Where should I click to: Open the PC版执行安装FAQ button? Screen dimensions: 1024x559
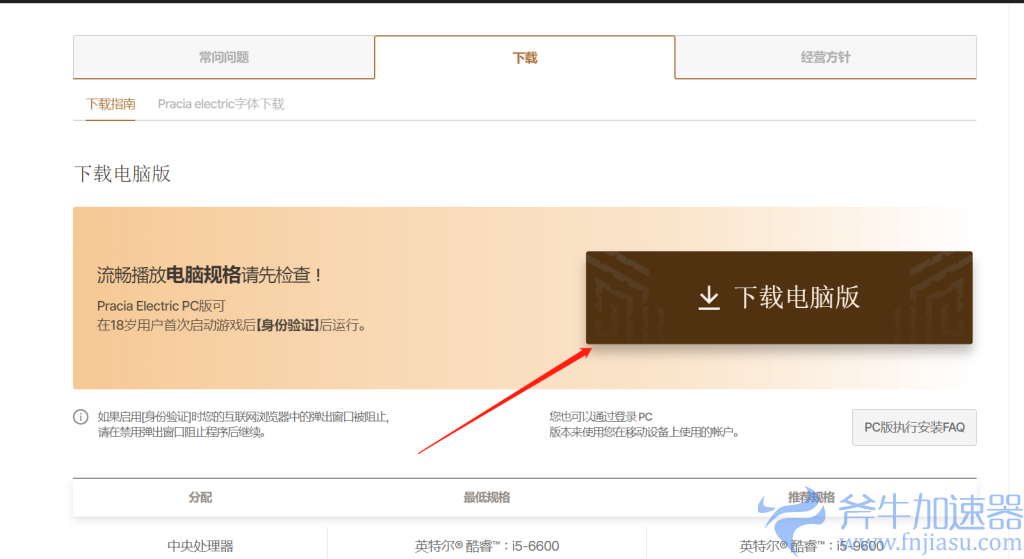click(x=914, y=428)
